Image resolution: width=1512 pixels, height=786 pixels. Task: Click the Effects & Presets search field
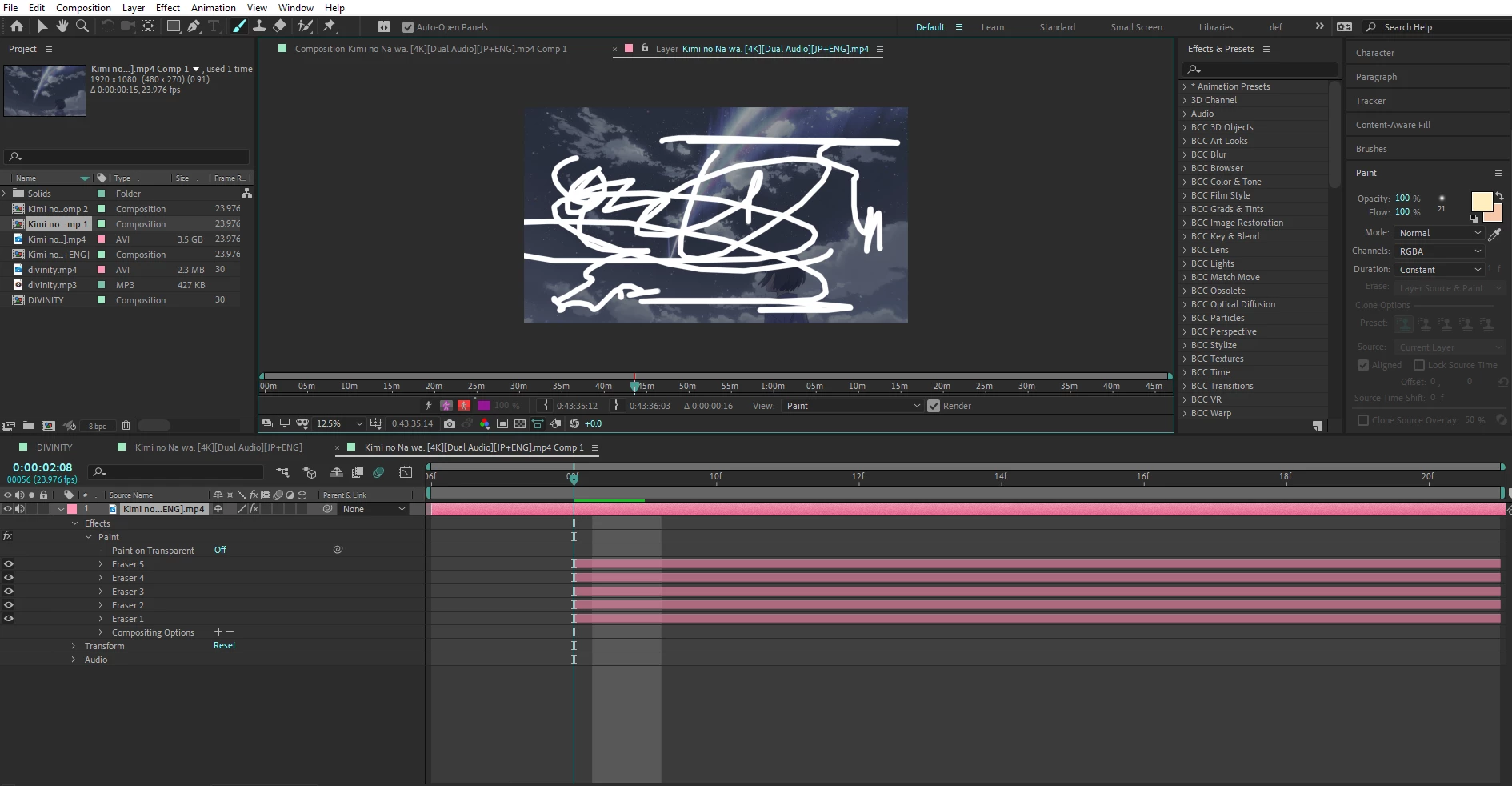pos(1259,70)
